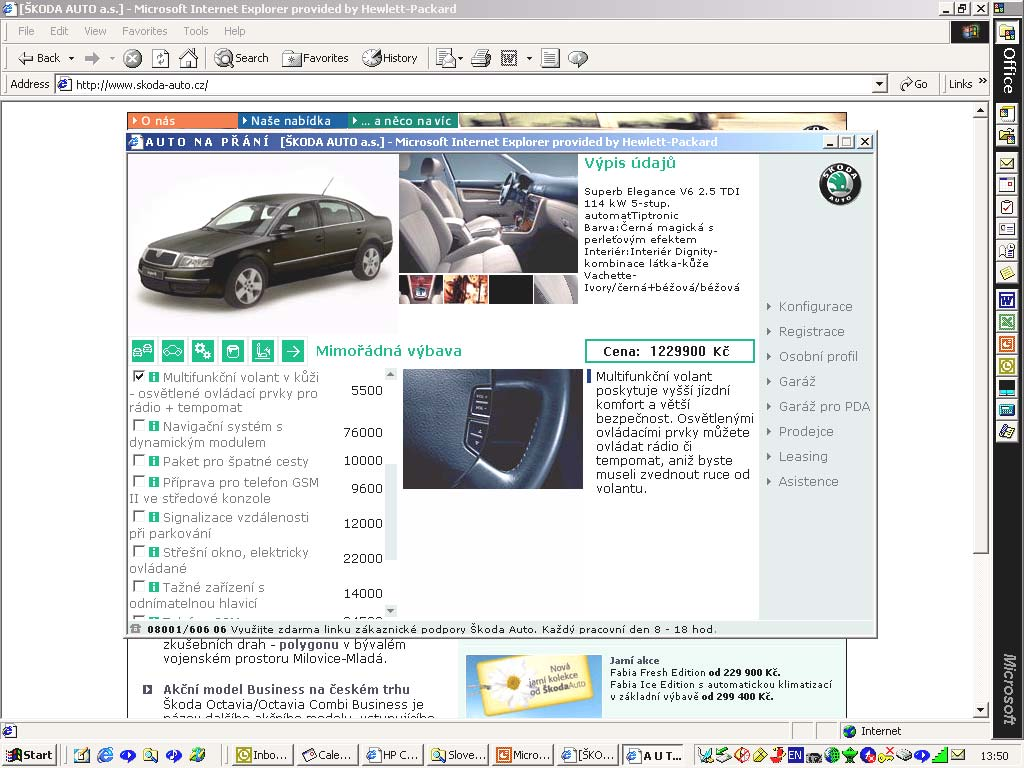Open the Edit button dropdown arrow
The width and height of the screenshot is (1024, 768).
click(x=529, y=59)
